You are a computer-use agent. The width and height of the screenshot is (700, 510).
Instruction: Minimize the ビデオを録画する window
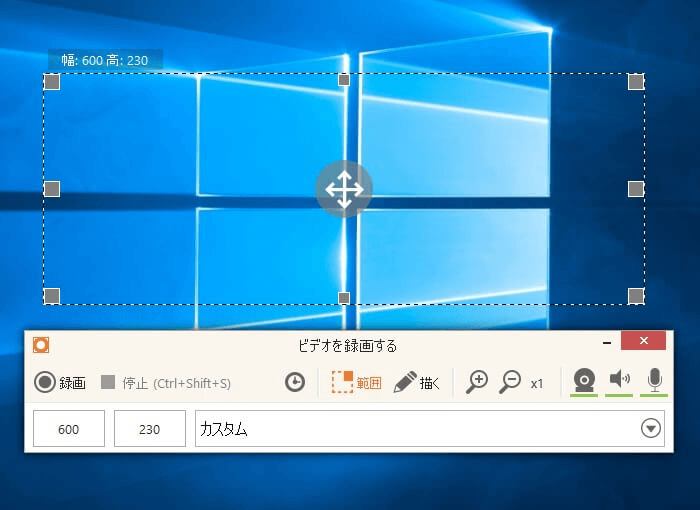[607, 343]
